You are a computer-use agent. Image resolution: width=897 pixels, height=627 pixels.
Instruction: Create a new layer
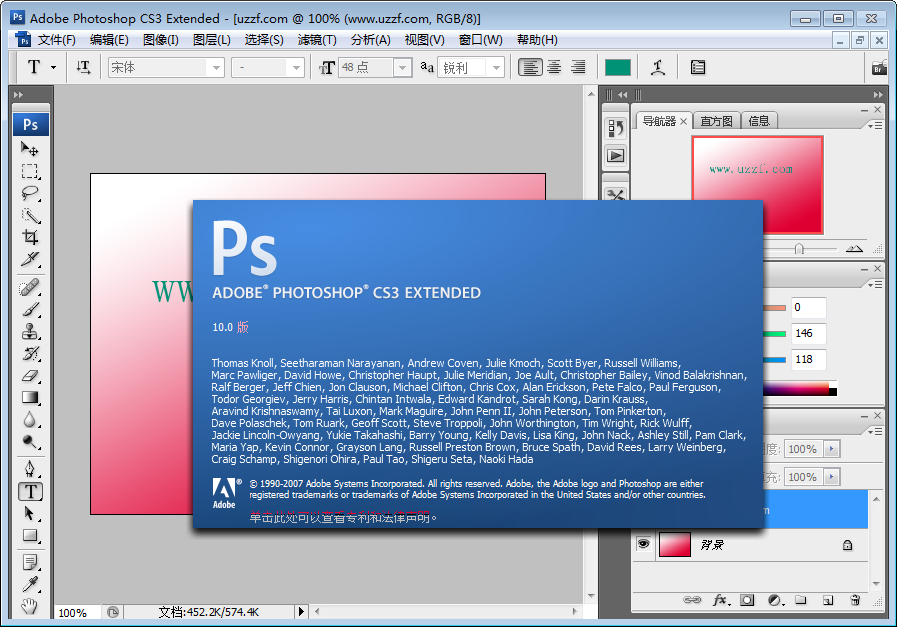coord(828,600)
